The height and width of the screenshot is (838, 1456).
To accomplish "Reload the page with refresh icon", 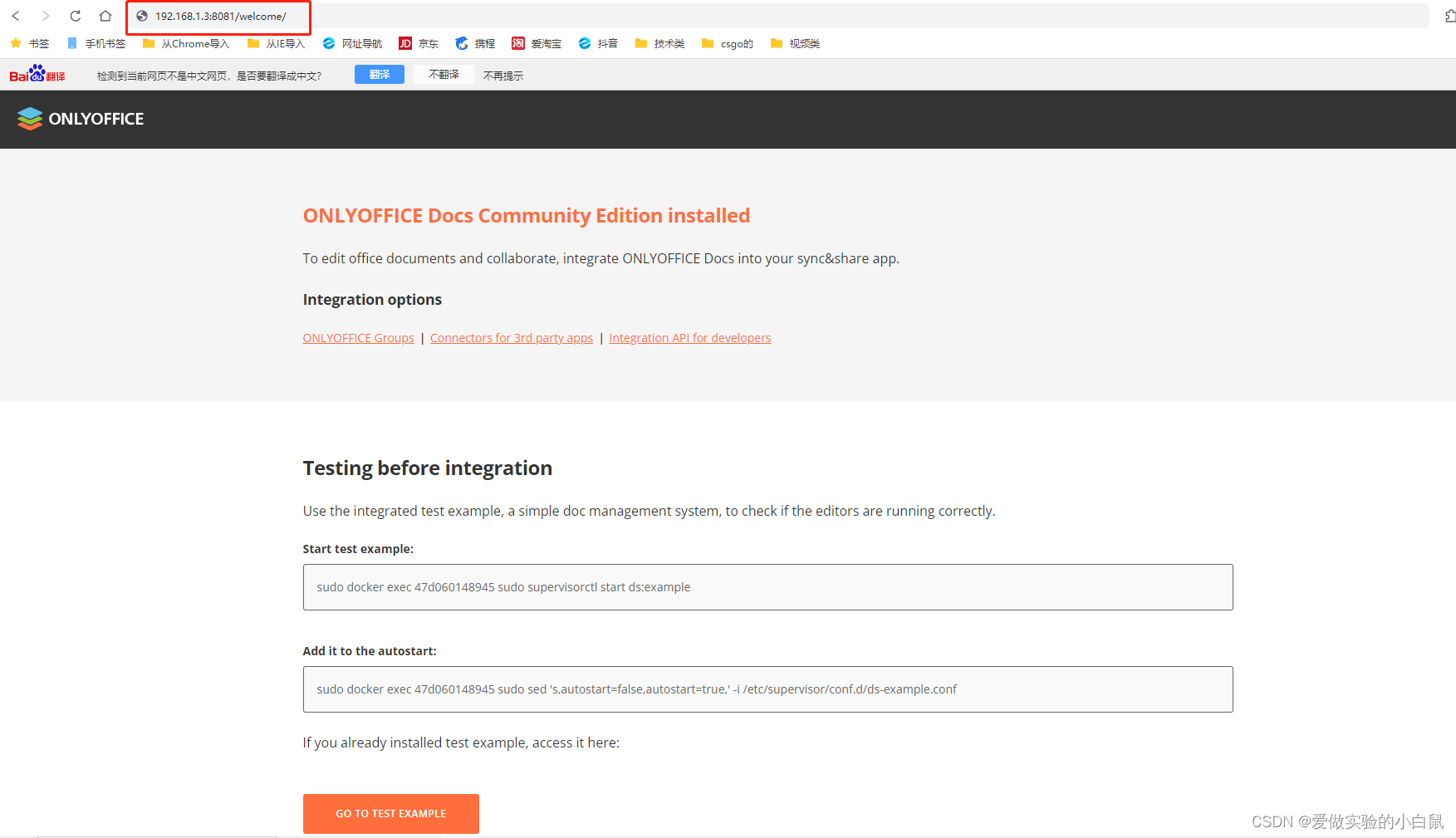I will (76, 16).
